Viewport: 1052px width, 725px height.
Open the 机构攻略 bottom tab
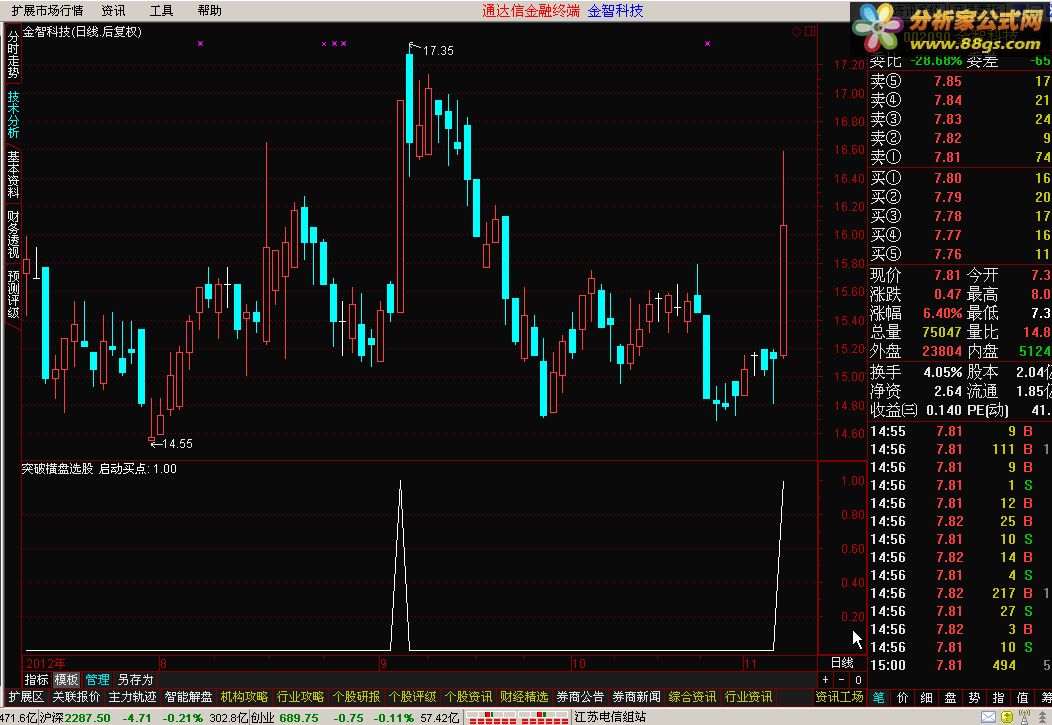[244, 697]
